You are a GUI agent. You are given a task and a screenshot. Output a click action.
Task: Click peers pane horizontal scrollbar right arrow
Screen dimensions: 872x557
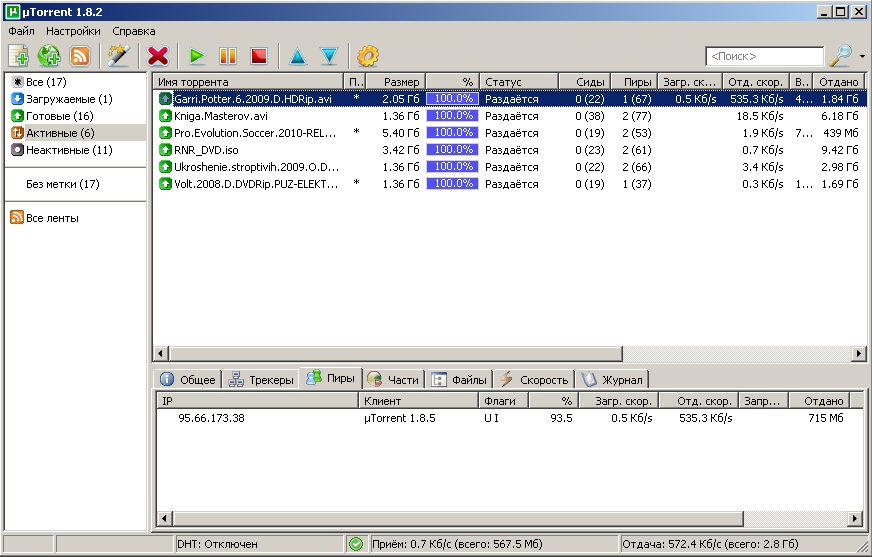coord(855,519)
